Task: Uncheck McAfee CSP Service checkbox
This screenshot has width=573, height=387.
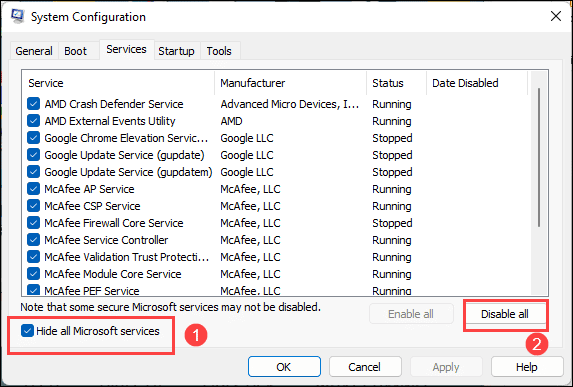Action: tap(33, 206)
